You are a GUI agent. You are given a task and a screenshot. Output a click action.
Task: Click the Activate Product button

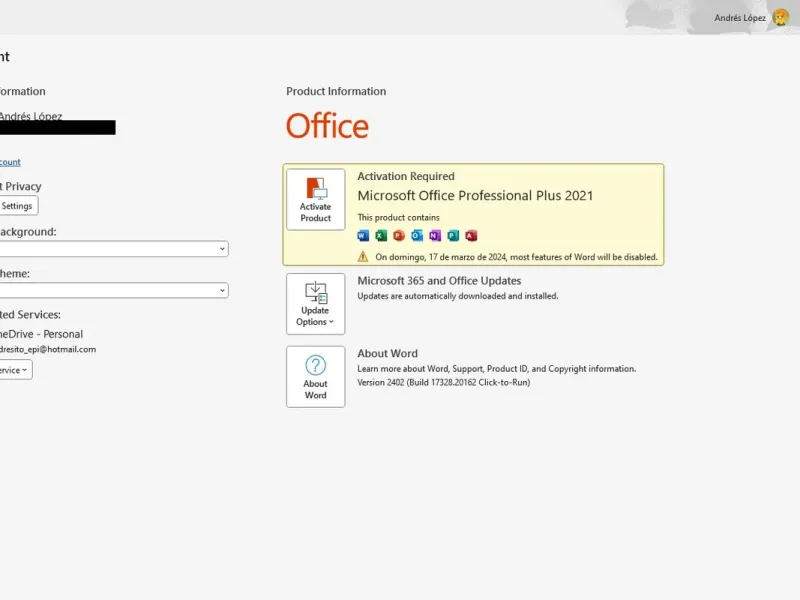pos(315,199)
